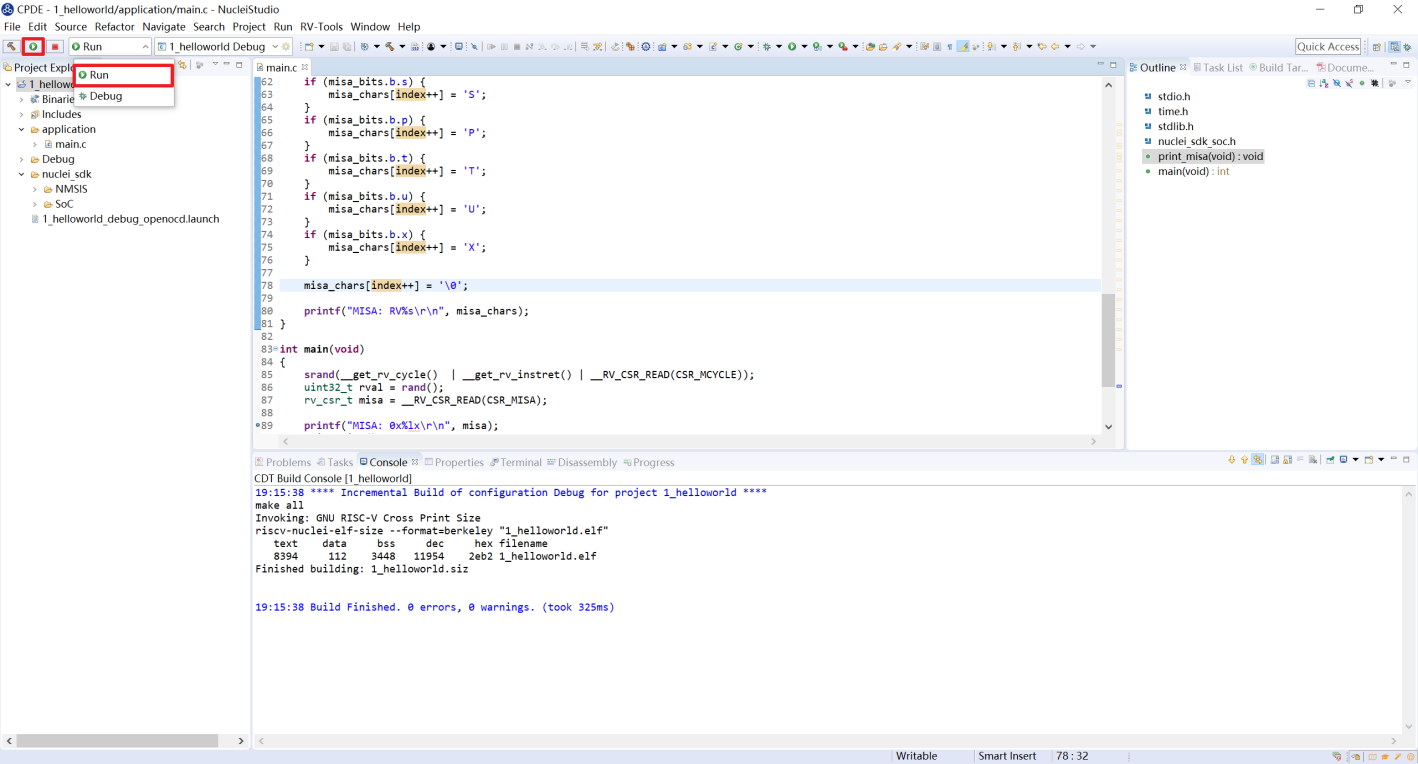Open the Open Console dropdown arrow
This screenshot has height=764, width=1418.
coord(1381,460)
